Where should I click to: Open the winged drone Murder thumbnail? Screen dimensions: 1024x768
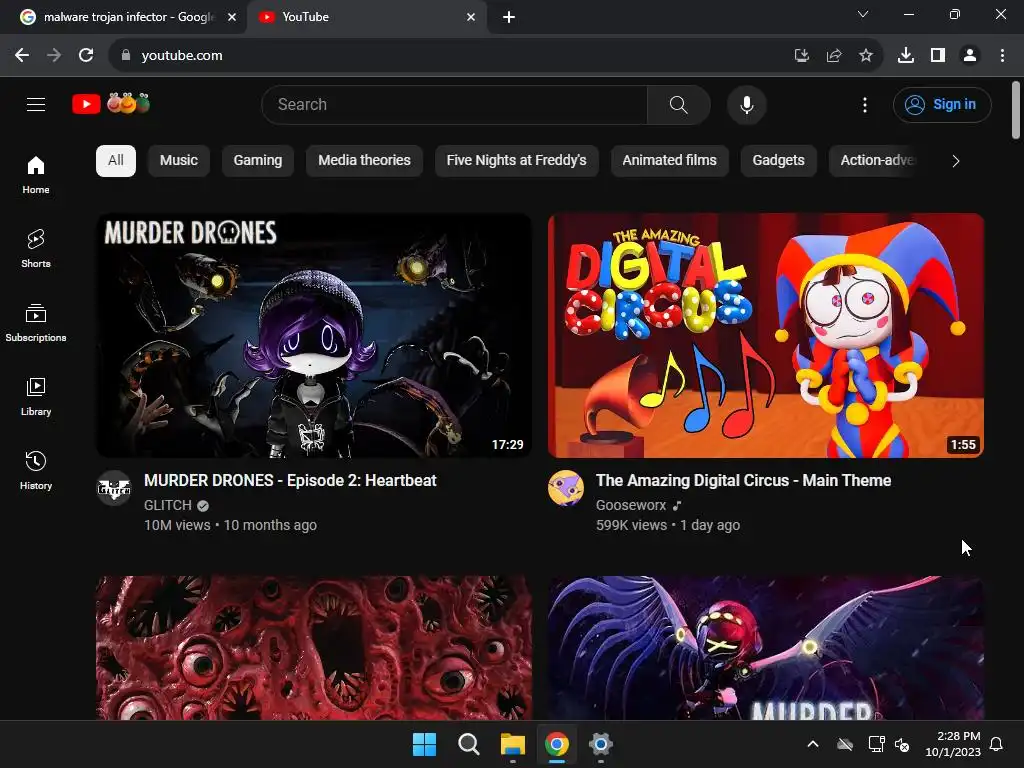click(766, 648)
